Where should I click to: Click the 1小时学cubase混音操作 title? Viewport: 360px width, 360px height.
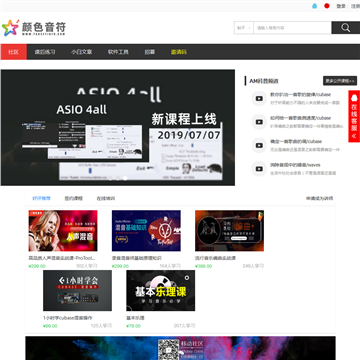(68, 318)
